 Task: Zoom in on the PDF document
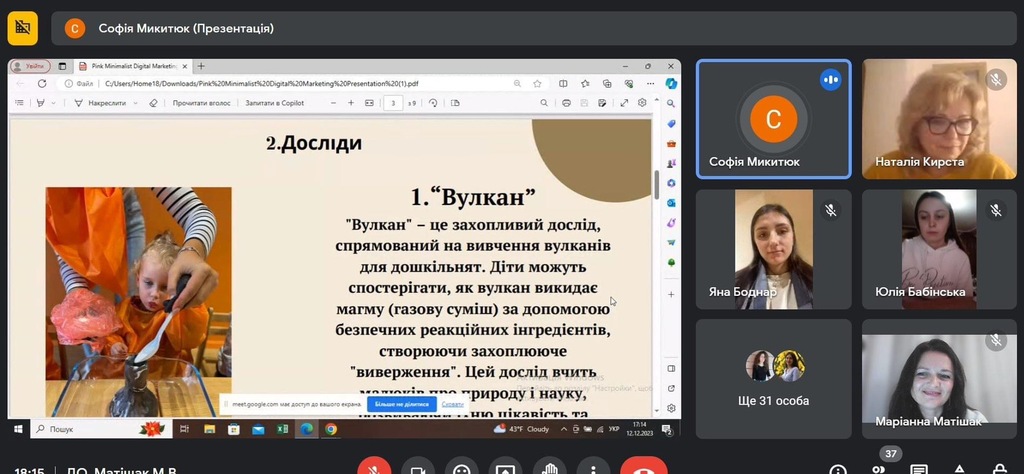pos(351,103)
